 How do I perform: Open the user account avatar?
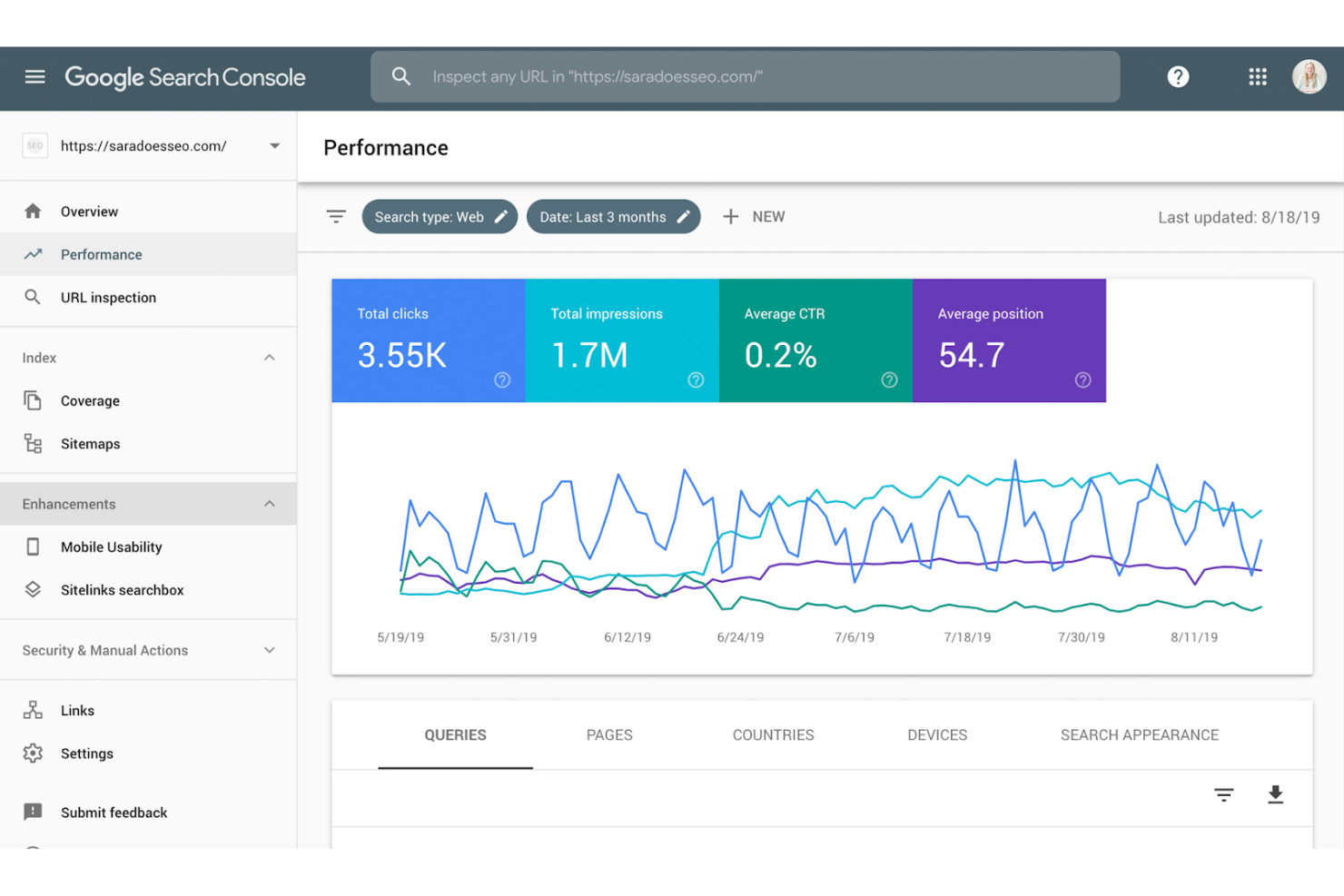click(1309, 77)
